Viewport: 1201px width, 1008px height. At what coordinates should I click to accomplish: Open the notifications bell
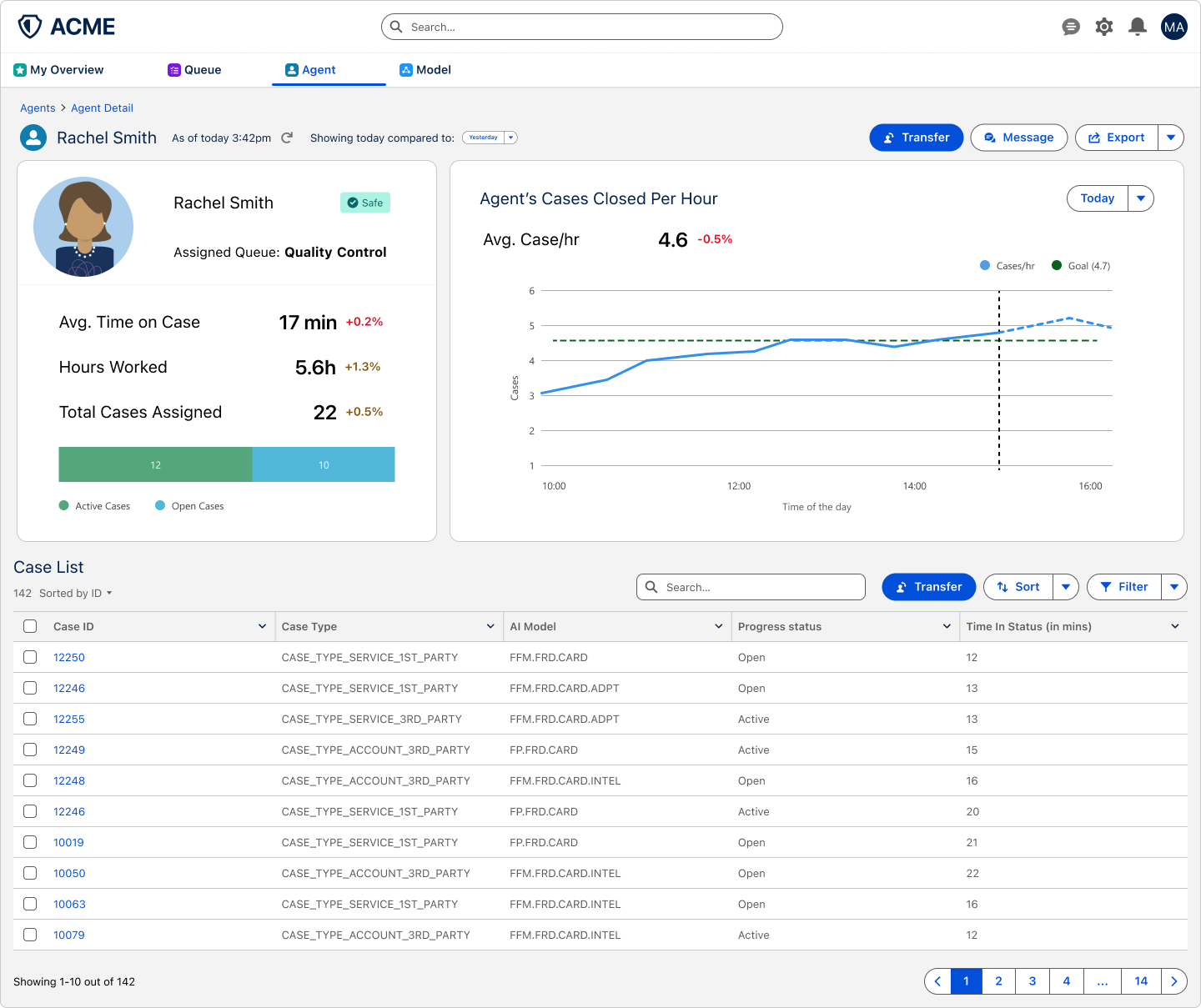[1138, 27]
